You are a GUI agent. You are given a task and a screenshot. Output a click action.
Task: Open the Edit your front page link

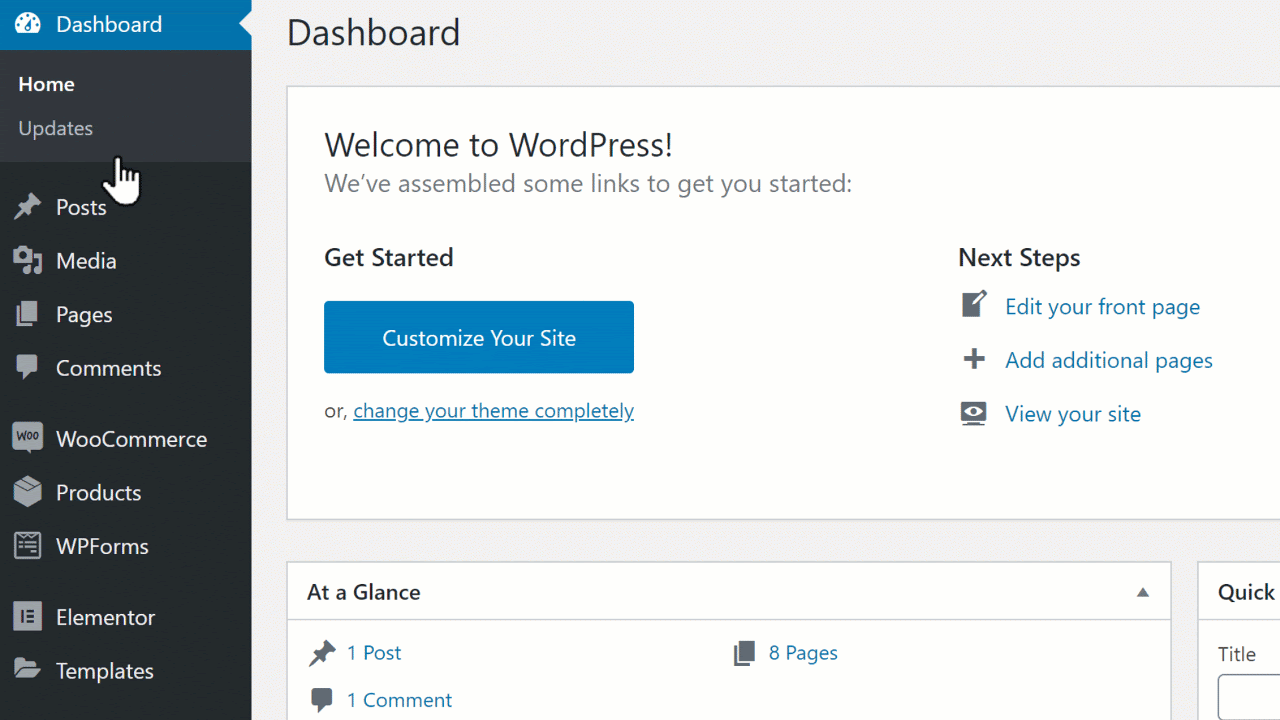[x=1102, y=307]
